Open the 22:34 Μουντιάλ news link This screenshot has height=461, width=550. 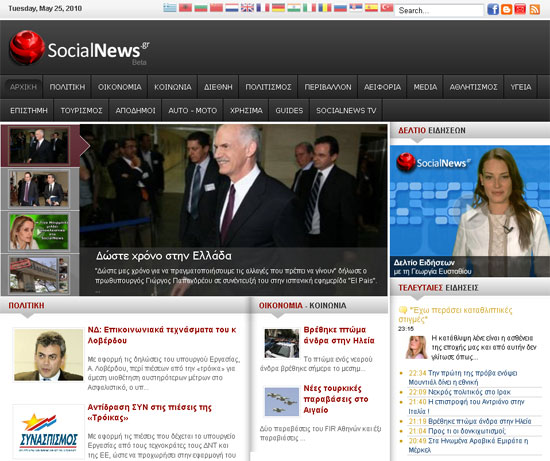pyautogui.click(x=463, y=378)
